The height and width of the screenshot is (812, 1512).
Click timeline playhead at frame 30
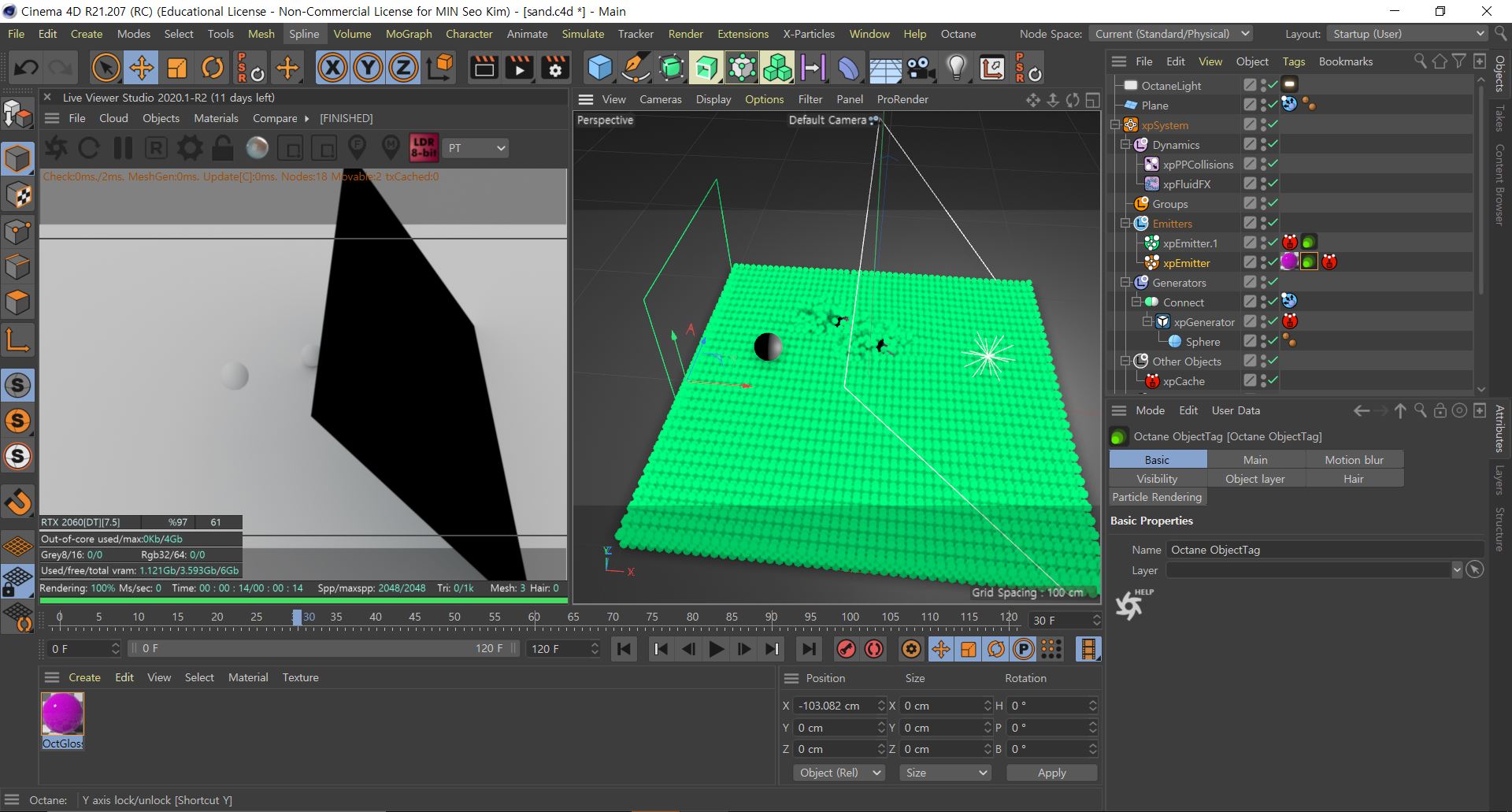(x=297, y=617)
